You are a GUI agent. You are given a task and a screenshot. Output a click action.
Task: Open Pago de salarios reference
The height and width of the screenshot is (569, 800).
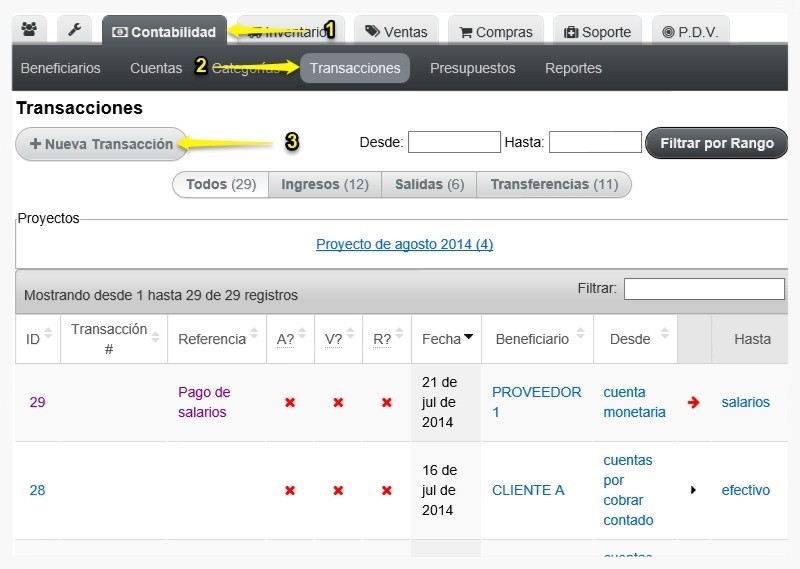tap(204, 402)
